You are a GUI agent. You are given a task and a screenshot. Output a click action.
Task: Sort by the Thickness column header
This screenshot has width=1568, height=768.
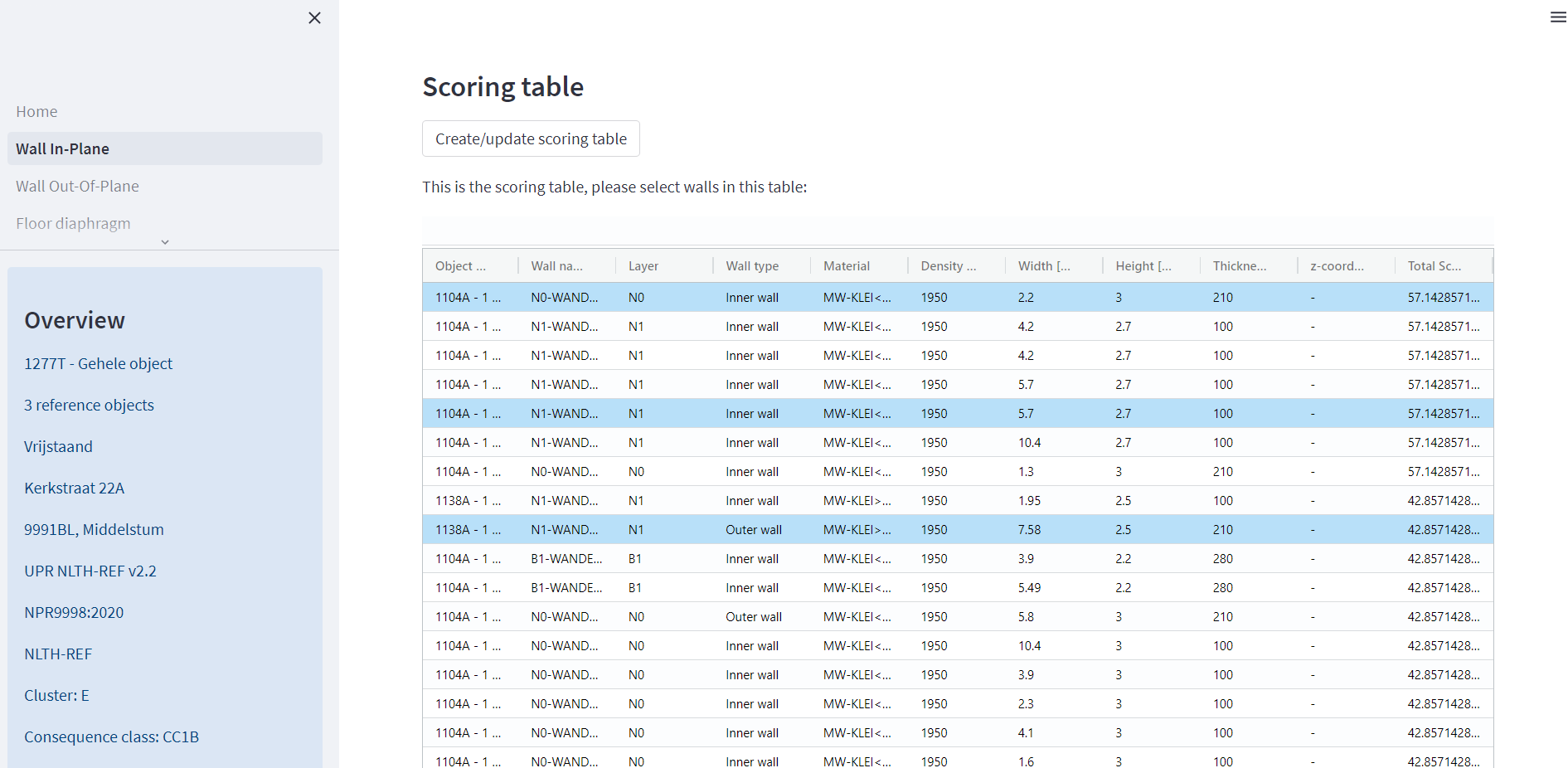pos(1249,265)
